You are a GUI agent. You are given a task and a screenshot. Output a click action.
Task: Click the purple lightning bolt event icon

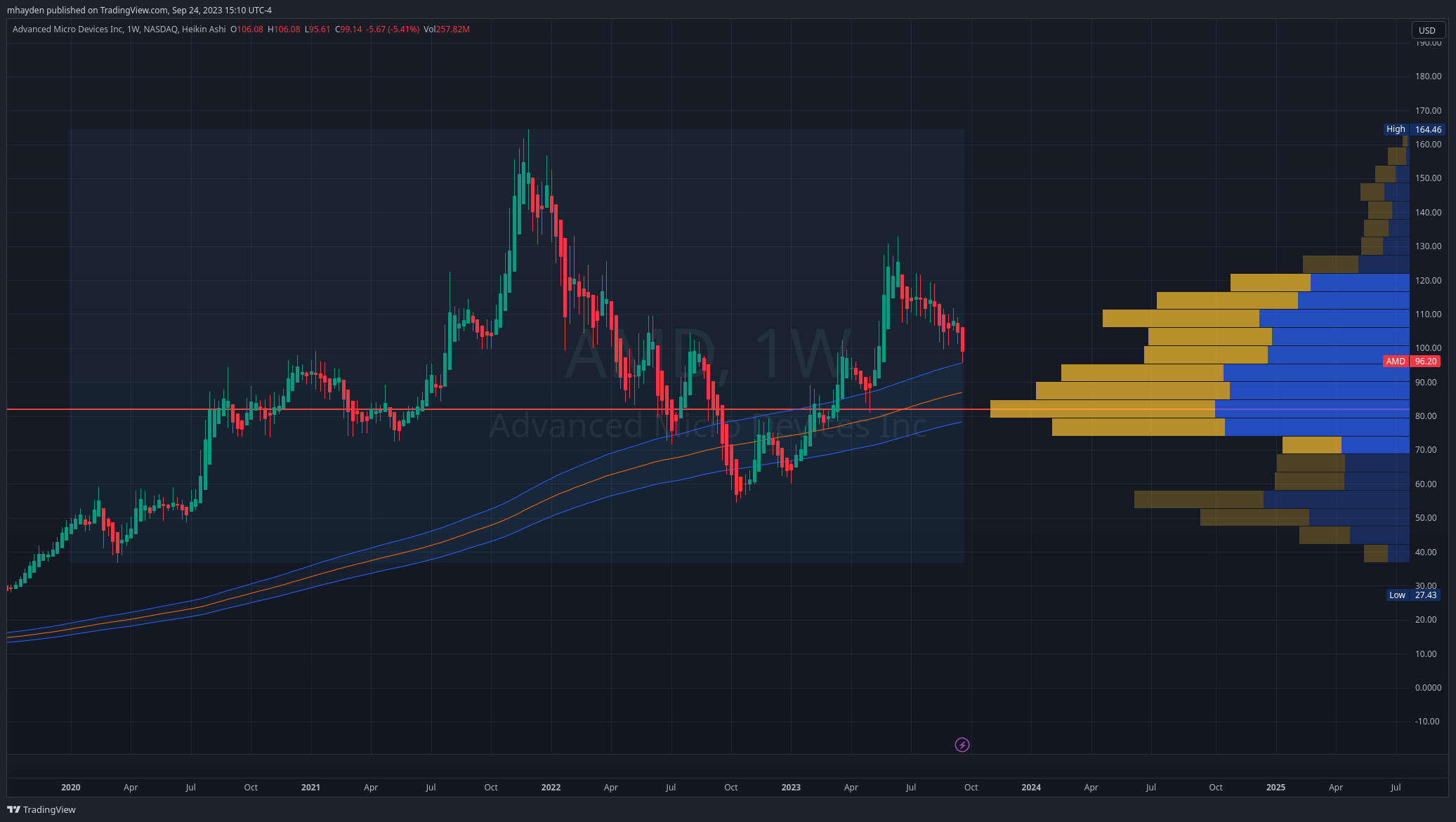pos(962,745)
